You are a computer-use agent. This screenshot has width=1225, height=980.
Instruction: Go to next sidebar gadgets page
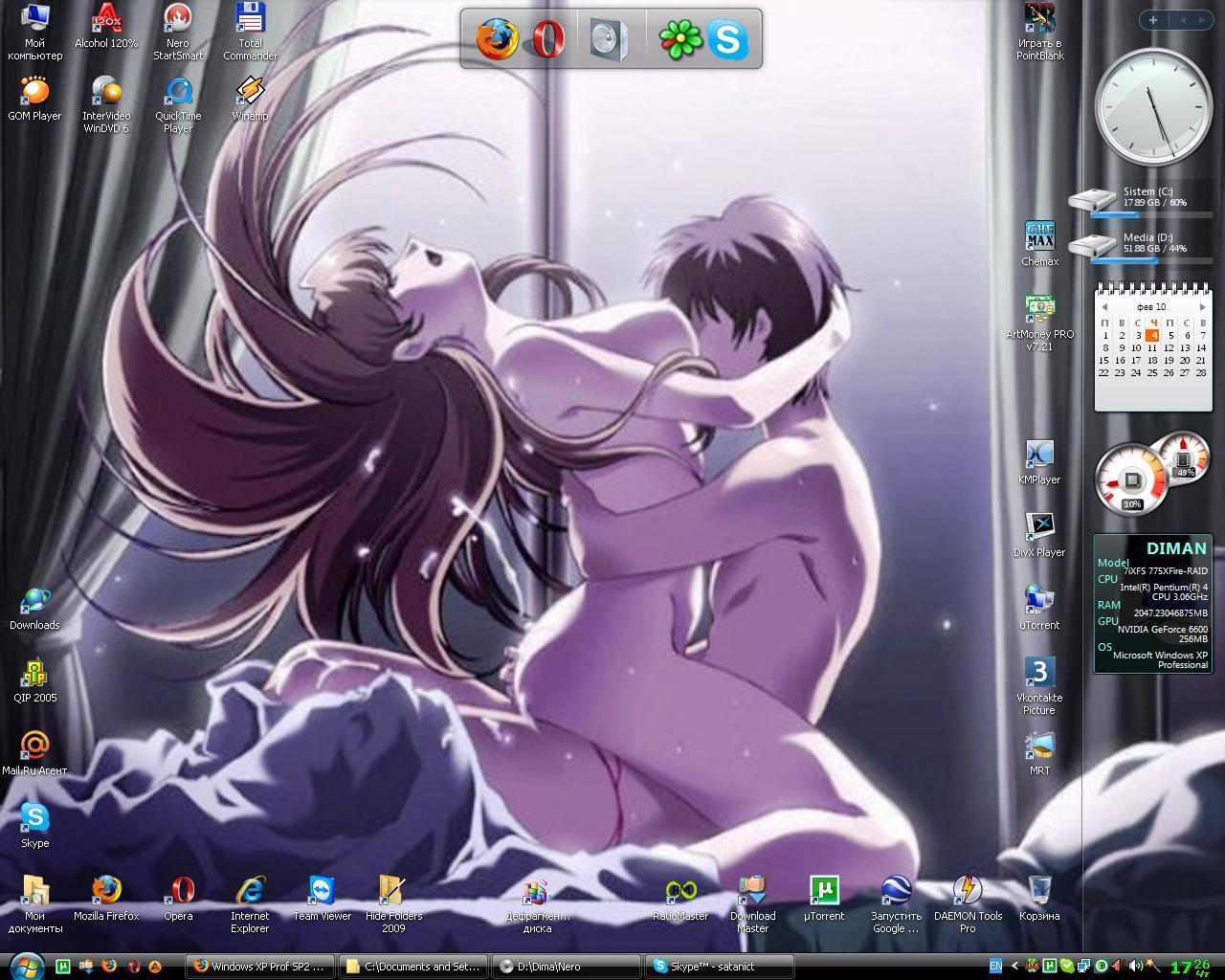(x=1202, y=20)
